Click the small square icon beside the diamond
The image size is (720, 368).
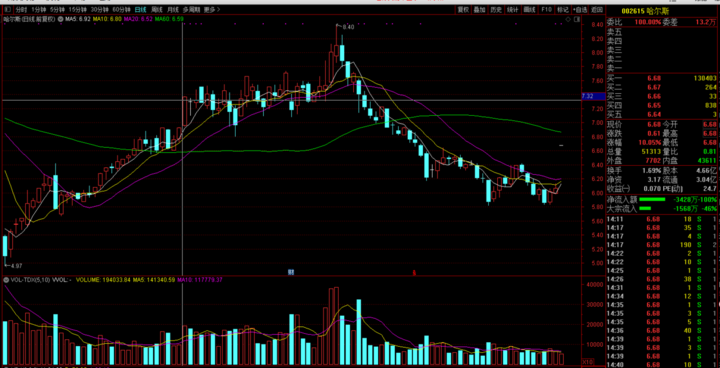point(576,19)
